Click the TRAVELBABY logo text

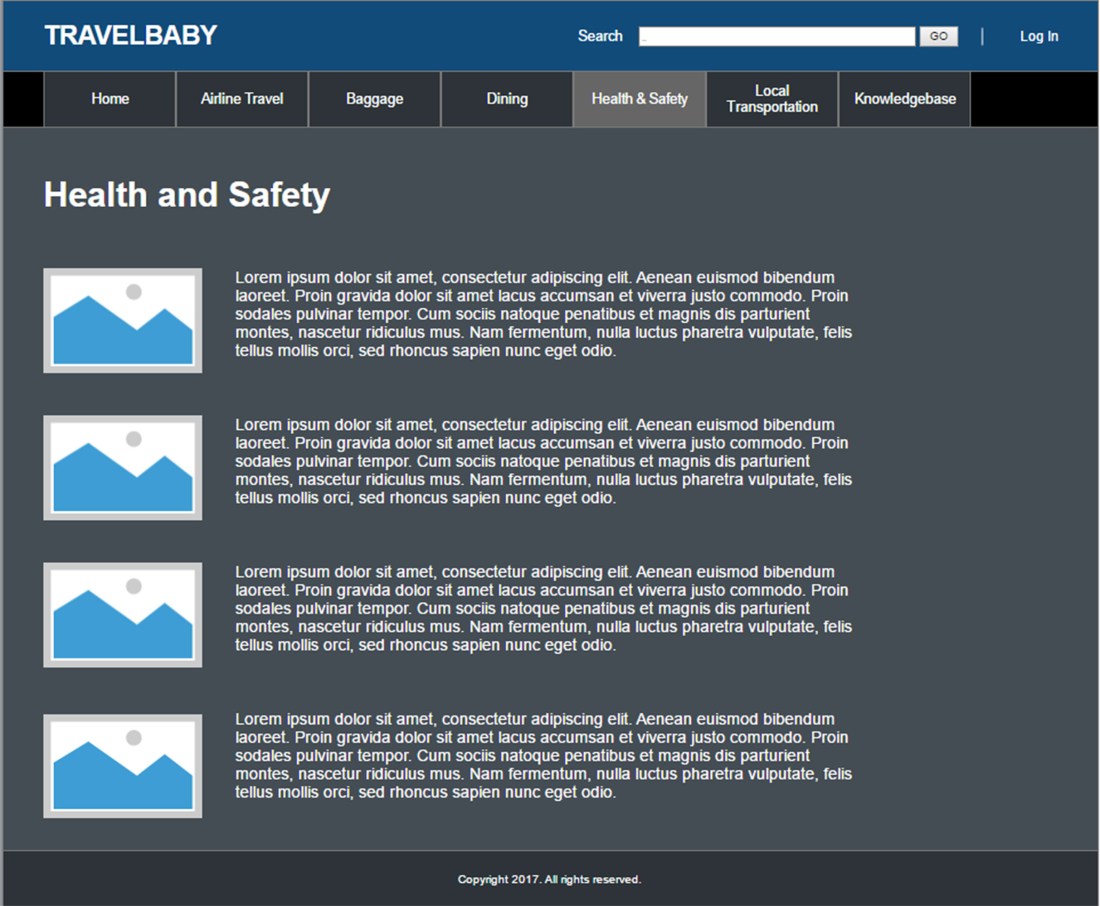click(x=130, y=34)
